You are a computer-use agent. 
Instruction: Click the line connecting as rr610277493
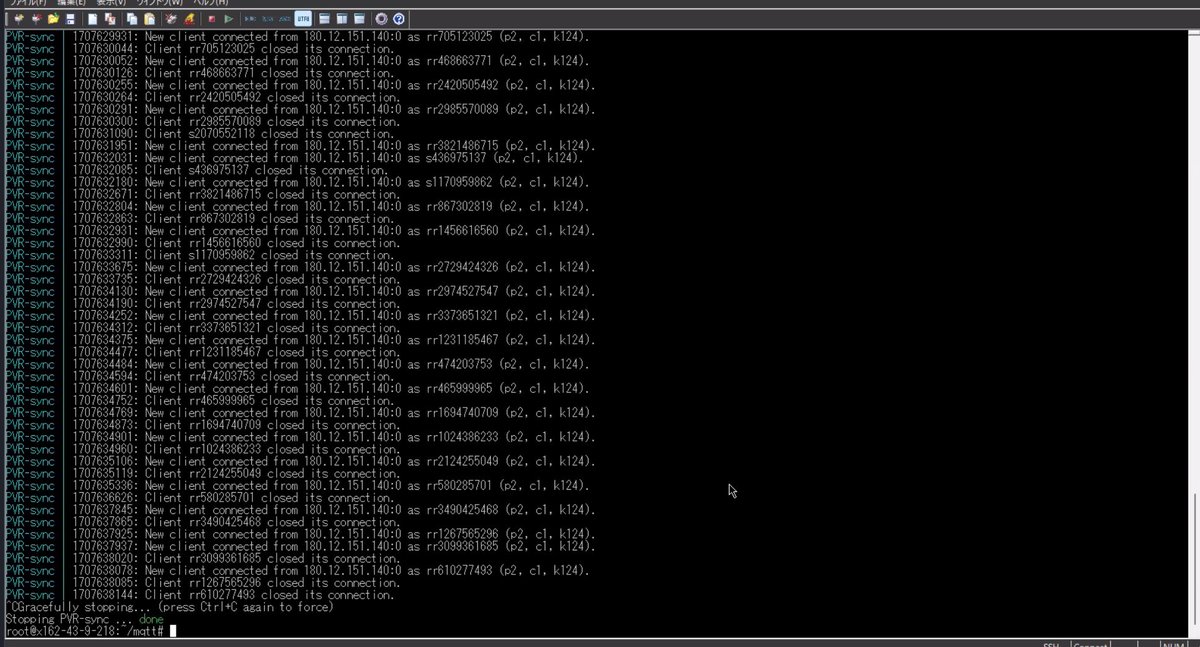pos(300,570)
